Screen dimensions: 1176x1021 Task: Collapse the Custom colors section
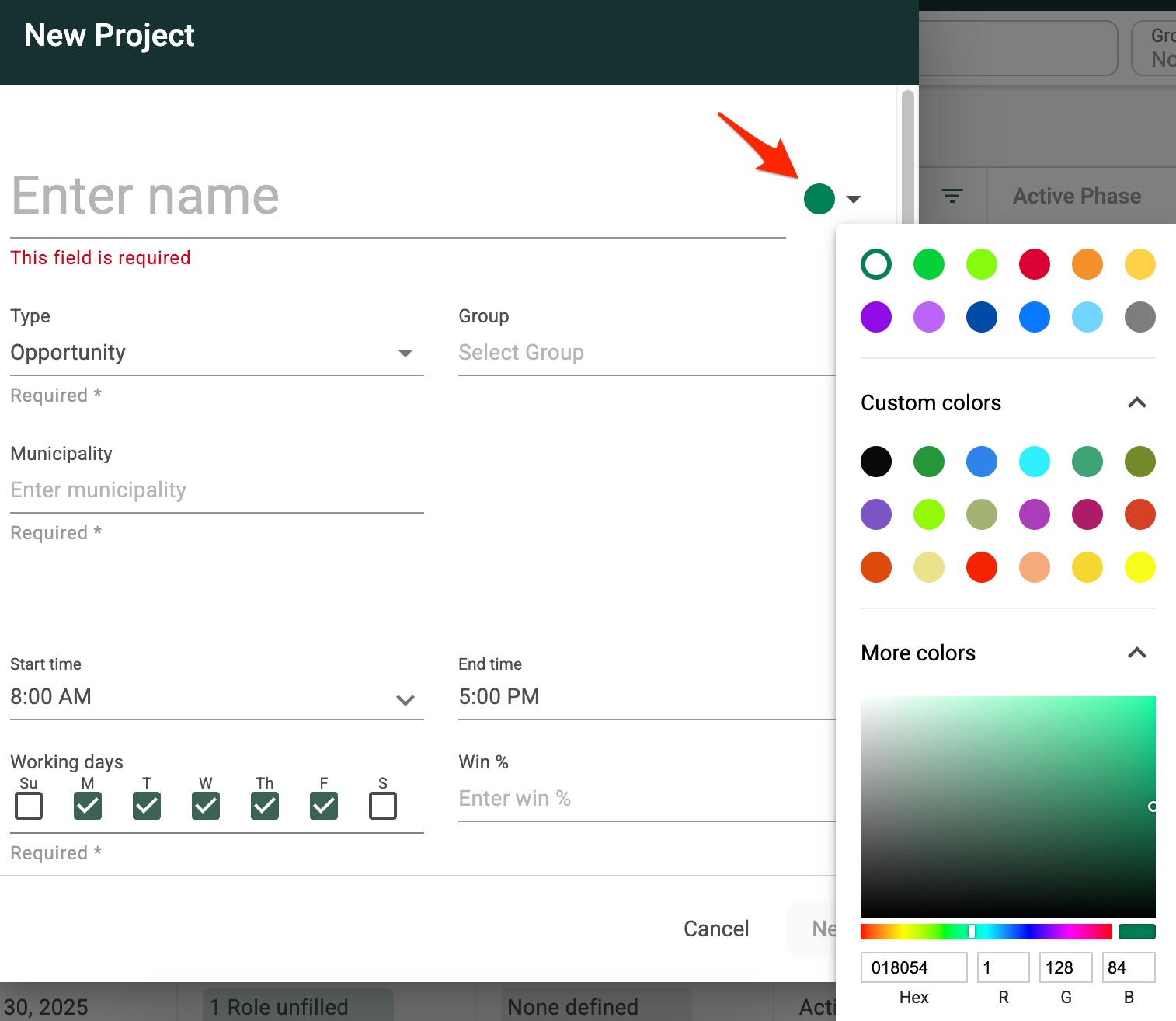[x=1137, y=402]
